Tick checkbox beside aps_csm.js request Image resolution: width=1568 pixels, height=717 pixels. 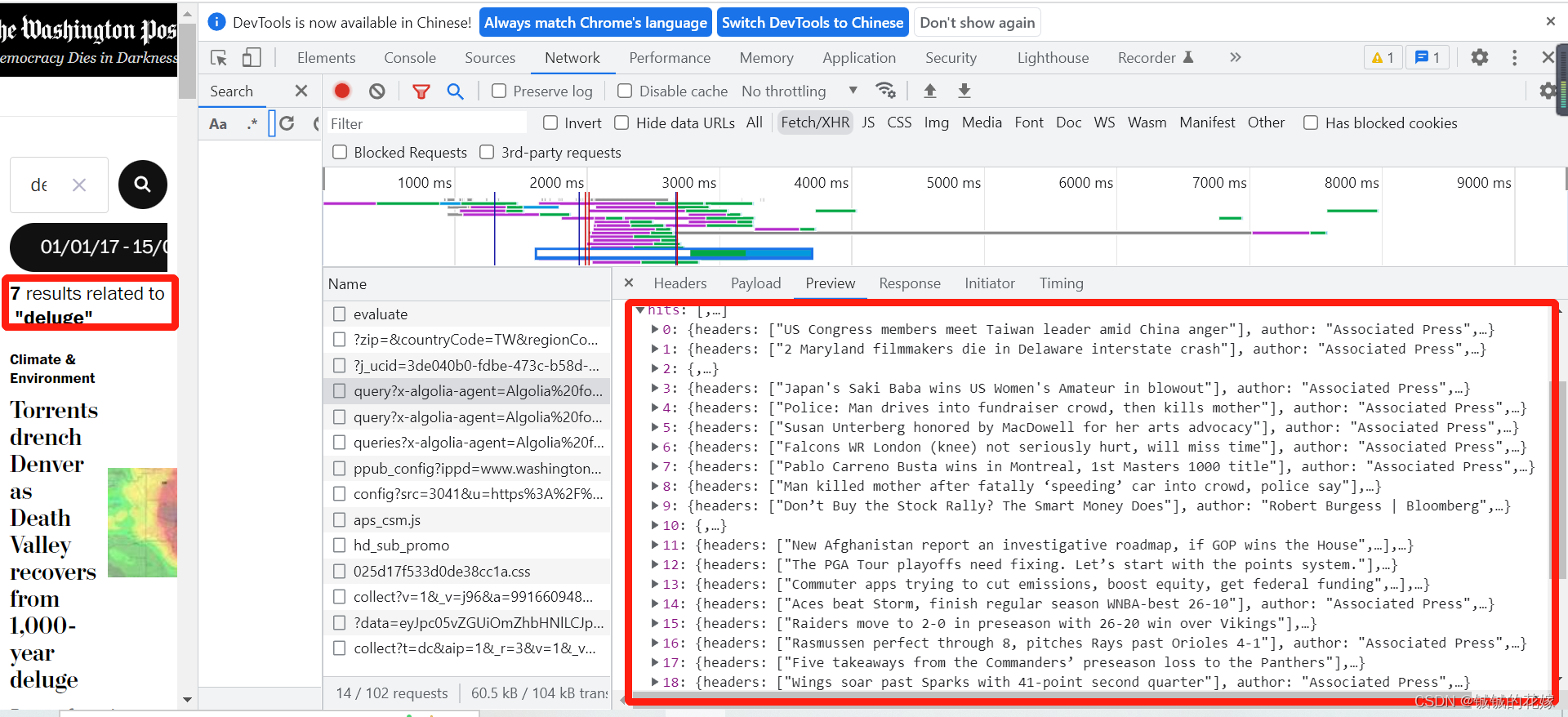pyautogui.click(x=339, y=519)
